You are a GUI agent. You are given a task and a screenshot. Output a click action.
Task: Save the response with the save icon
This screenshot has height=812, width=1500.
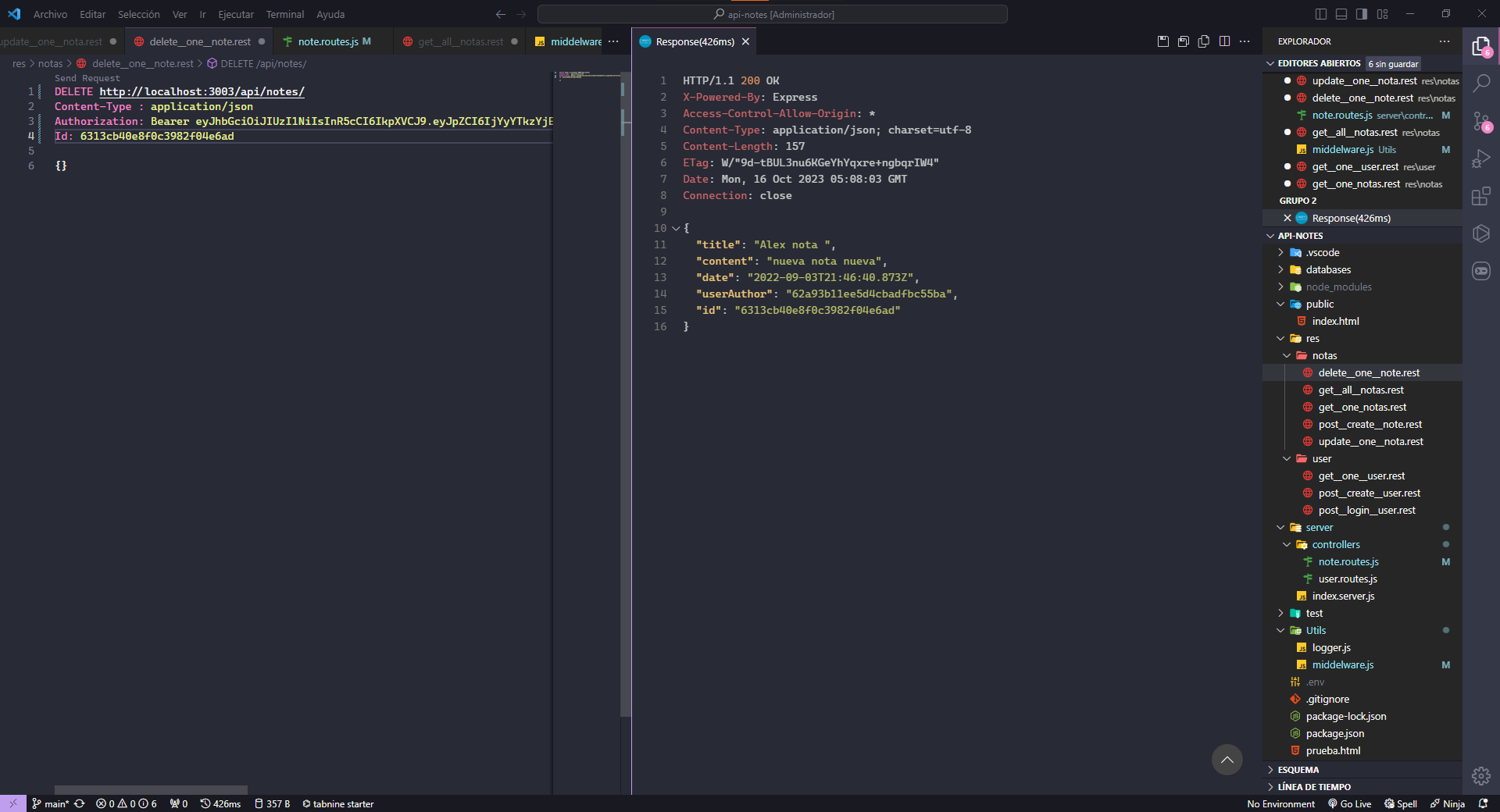(x=1163, y=41)
